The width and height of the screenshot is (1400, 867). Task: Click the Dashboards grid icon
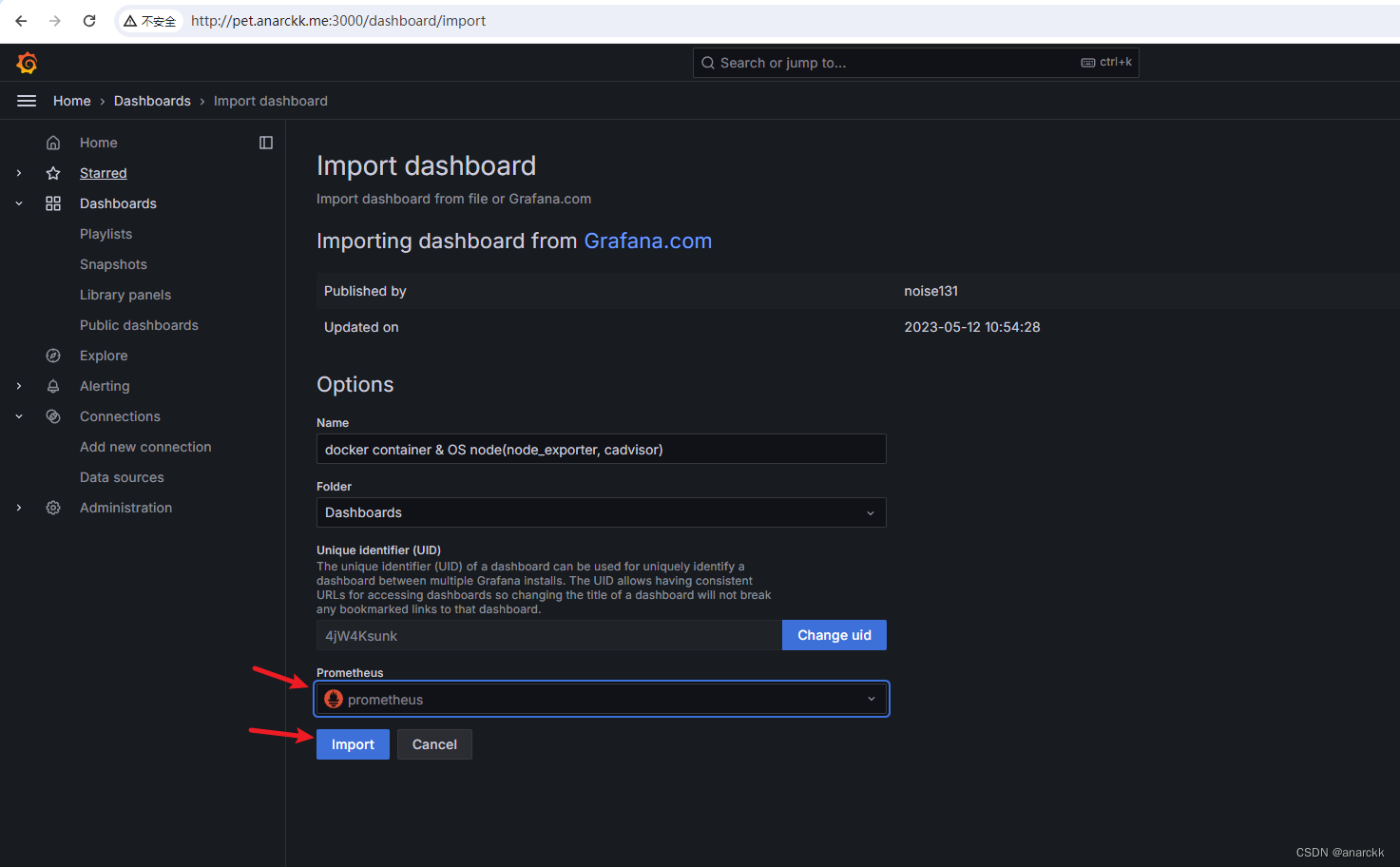pos(53,203)
